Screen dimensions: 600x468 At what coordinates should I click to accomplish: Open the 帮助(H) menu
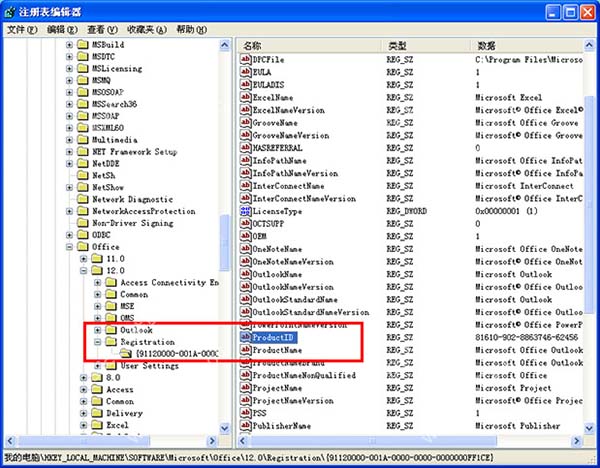pos(191,29)
